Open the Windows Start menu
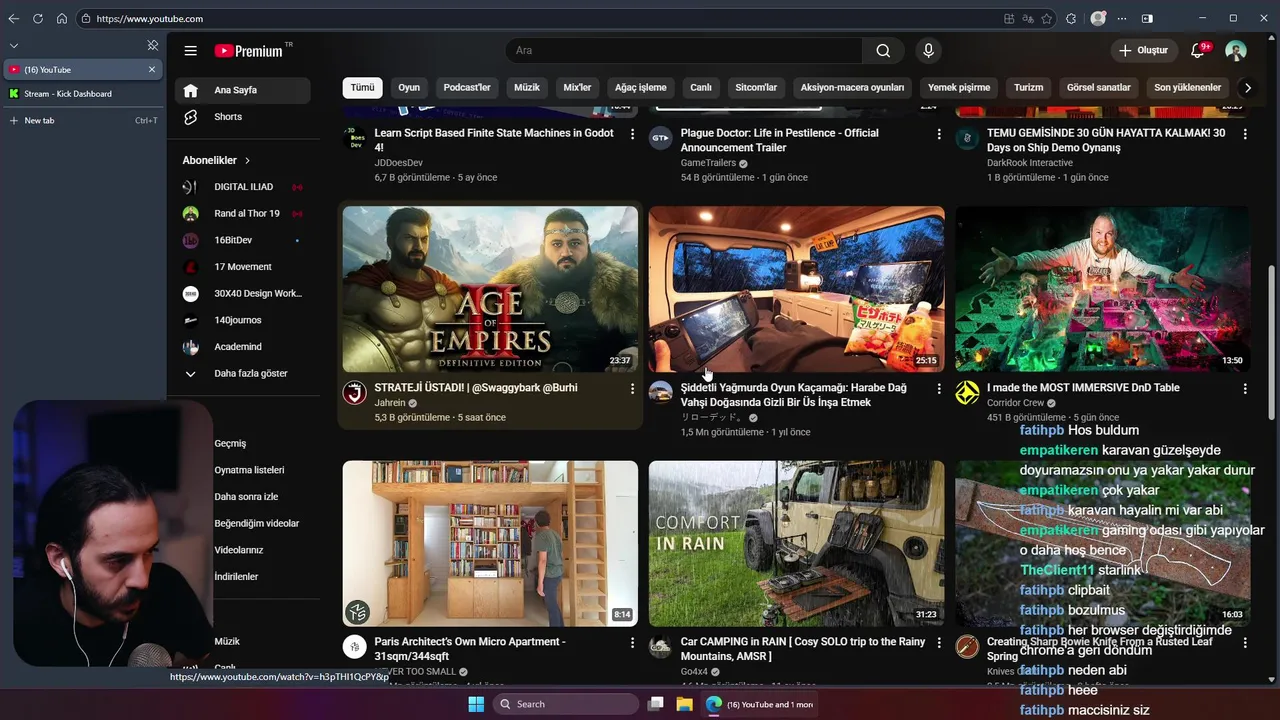 (476, 704)
